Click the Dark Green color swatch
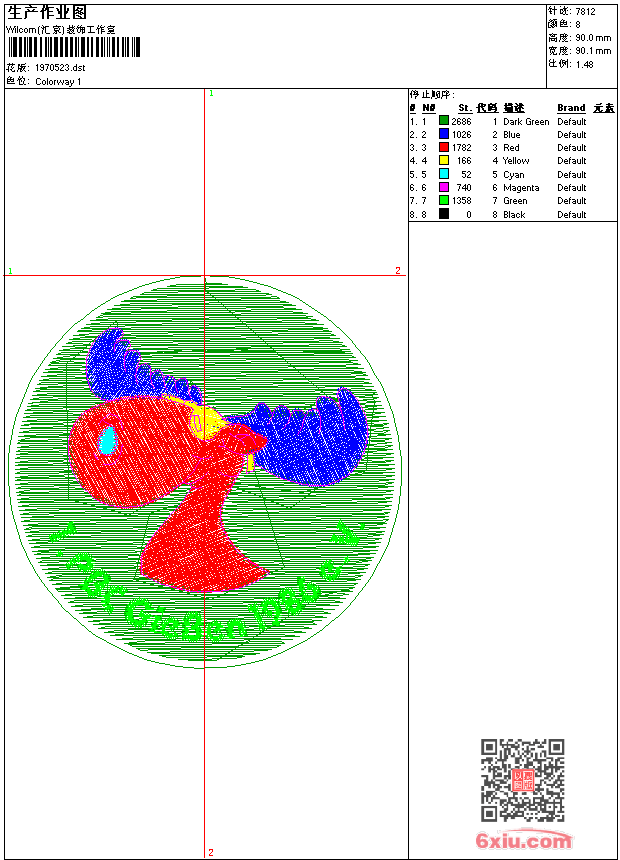The image size is (620, 860). point(444,121)
